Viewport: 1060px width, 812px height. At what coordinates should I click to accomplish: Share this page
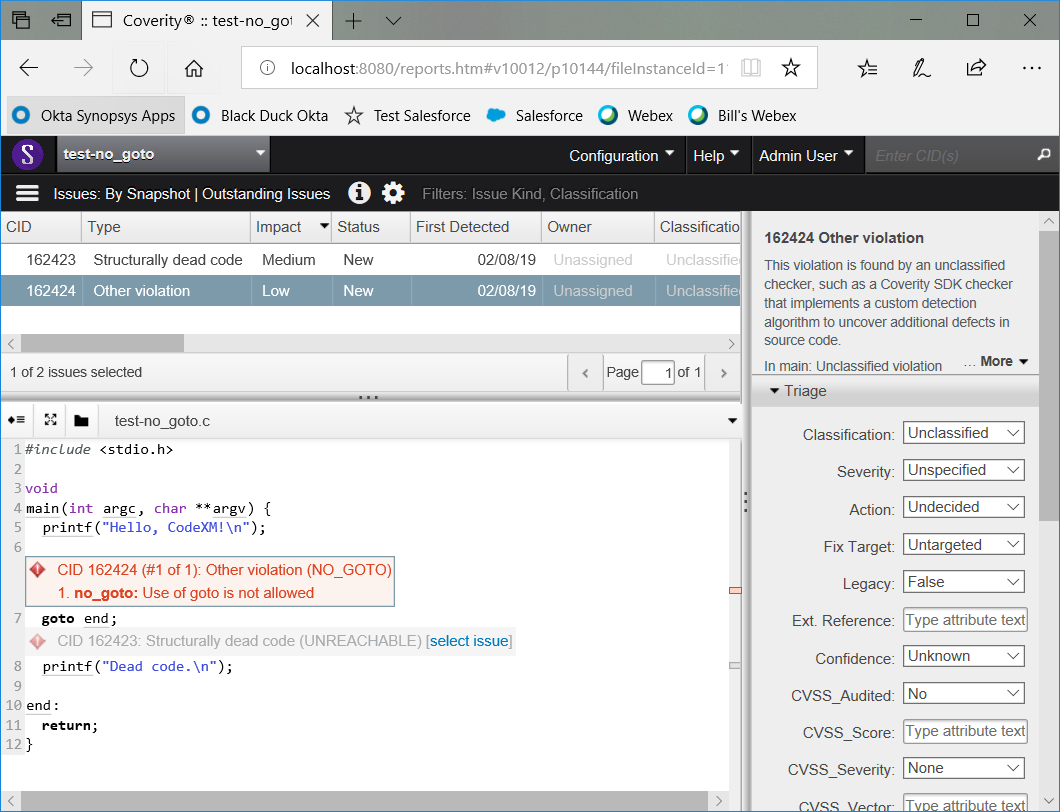click(x=976, y=68)
